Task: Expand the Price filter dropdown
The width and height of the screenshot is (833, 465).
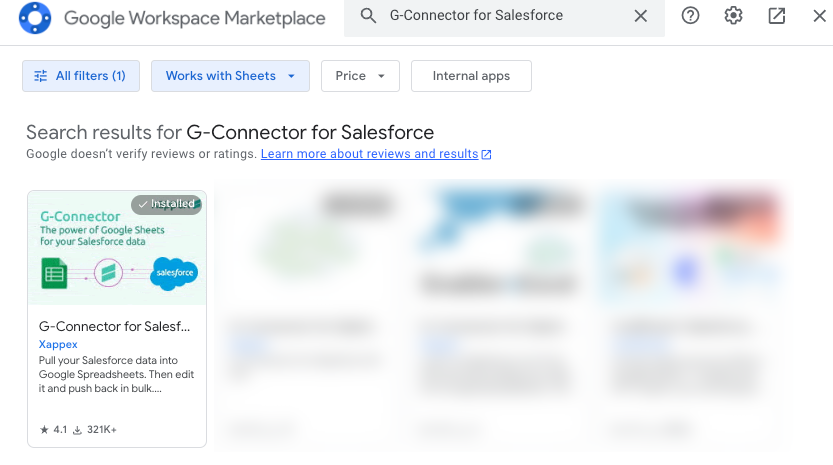Action: (360, 76)
